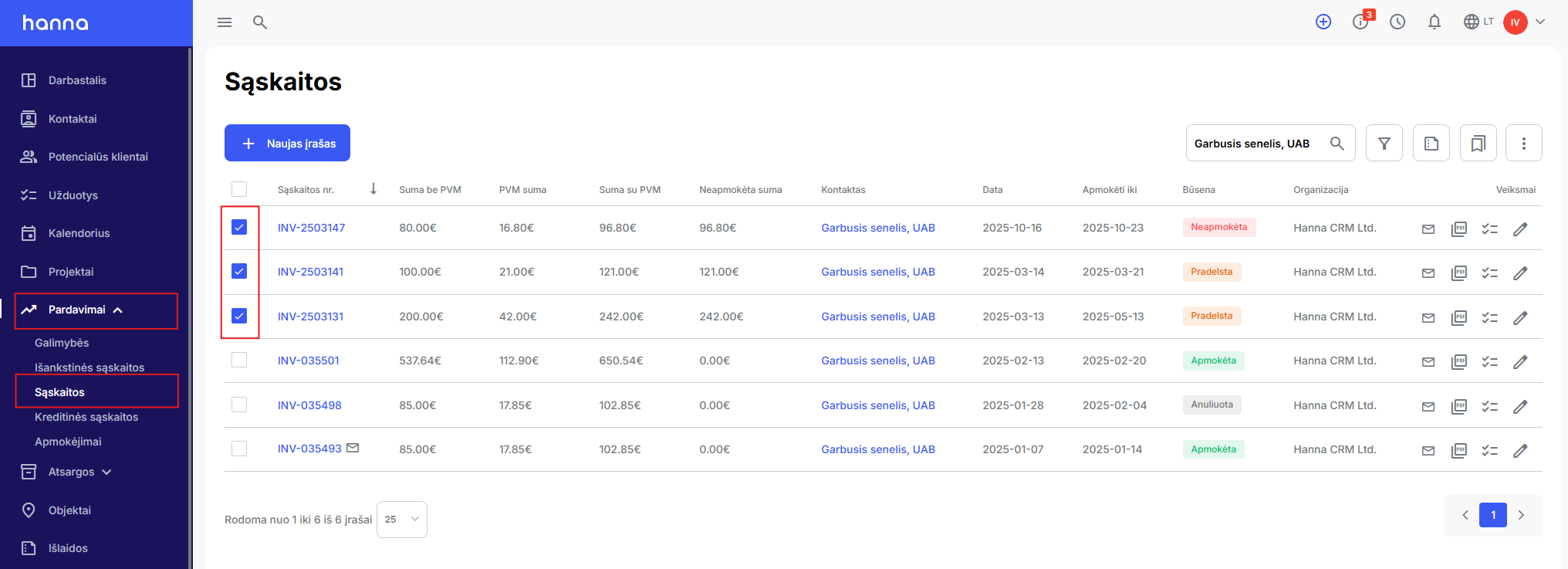Screen dimensions: 1568x569
Task: Open Kreditinės sąskaitos submenu item
Action: coord(86,417)
